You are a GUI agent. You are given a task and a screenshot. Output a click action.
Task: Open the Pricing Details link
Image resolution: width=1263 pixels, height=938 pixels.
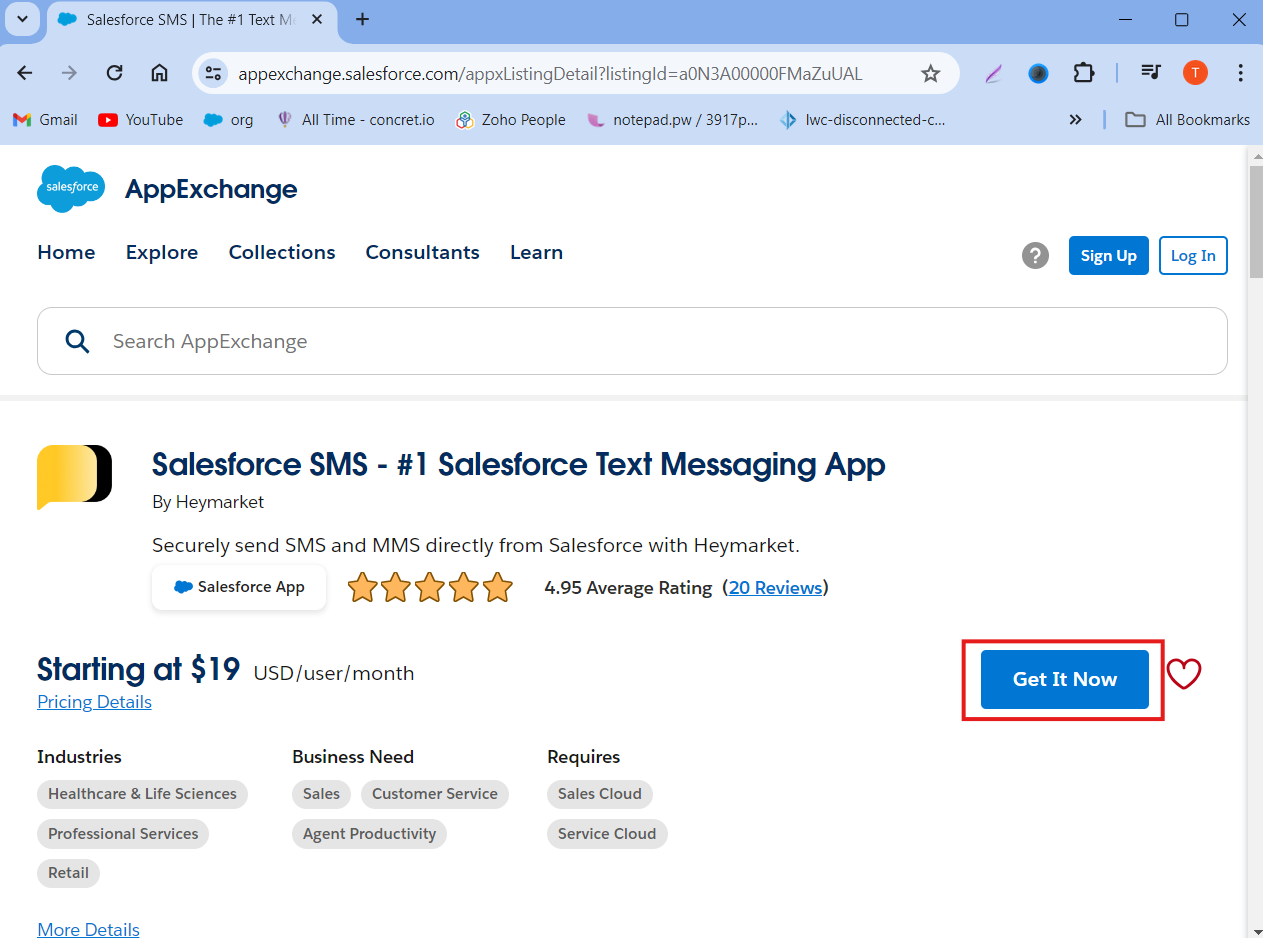pyautogui.click(x=94, y=702)
